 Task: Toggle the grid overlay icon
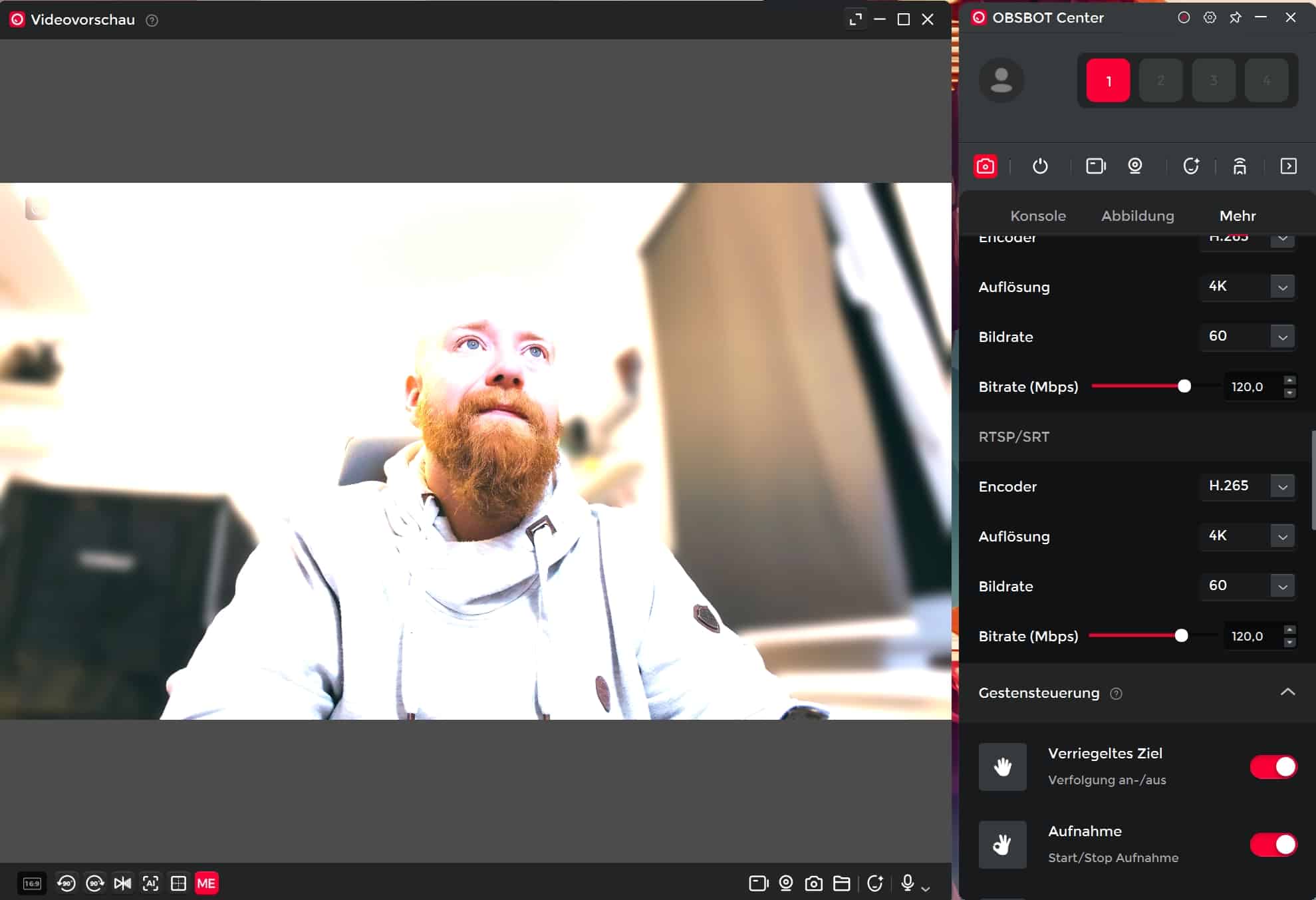click(178, 883)
